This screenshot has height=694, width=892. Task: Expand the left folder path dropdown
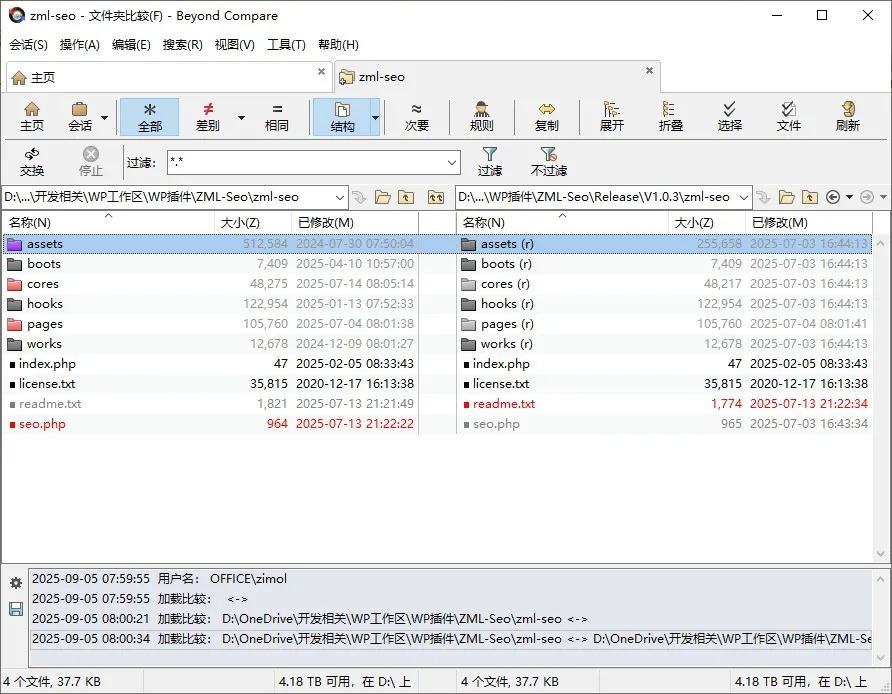(340, 197)
